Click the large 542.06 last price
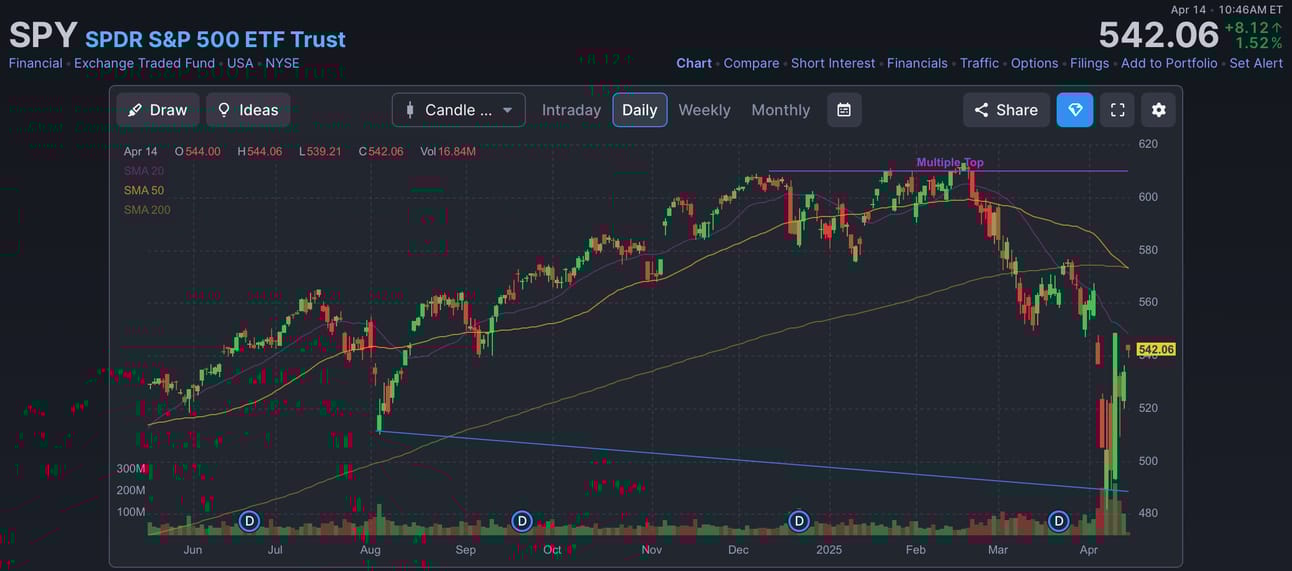This screenshot has width=1292, height=571. (1158, 35)
